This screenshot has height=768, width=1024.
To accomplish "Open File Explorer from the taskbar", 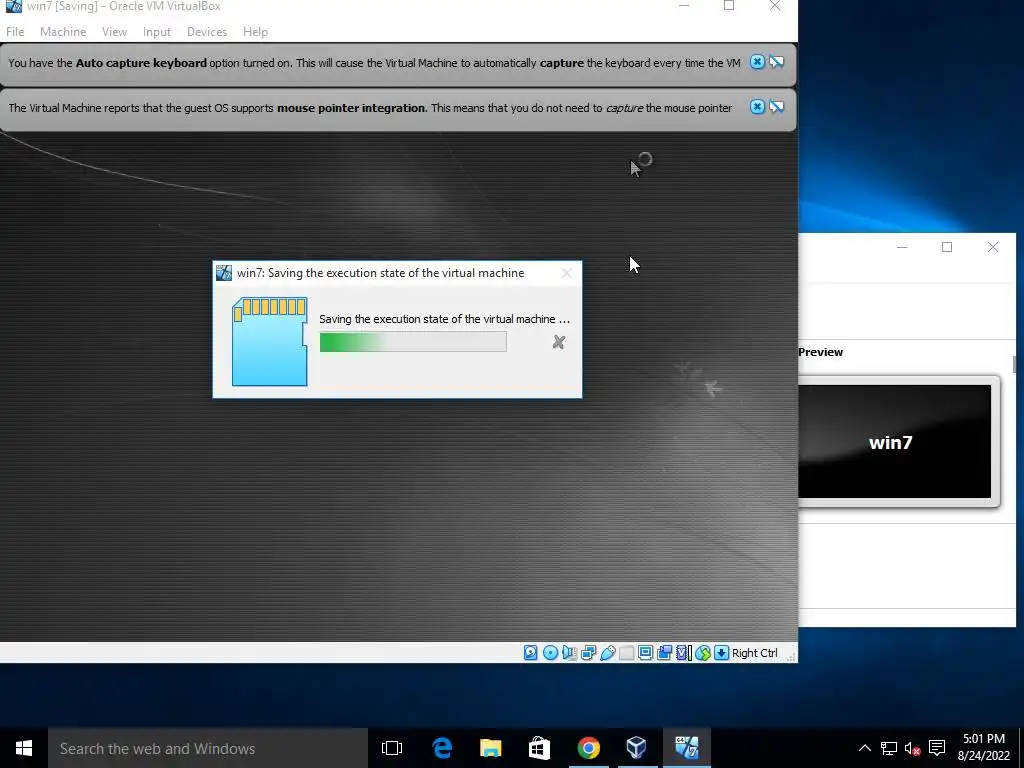I will point(490,748).
